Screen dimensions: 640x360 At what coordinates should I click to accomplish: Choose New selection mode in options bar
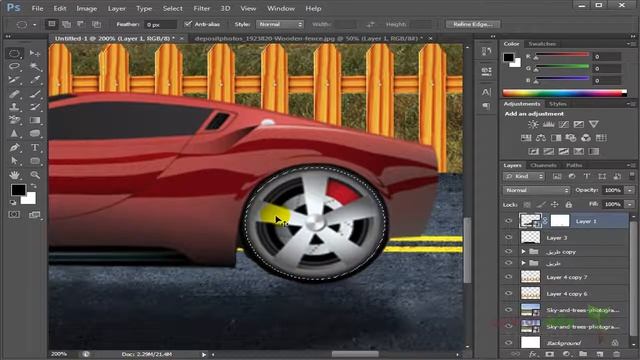click(51, 24)
